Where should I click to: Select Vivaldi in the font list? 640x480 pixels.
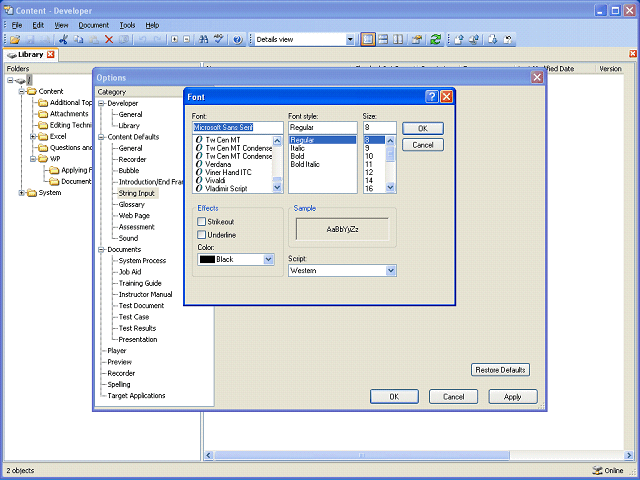[215, 180]
